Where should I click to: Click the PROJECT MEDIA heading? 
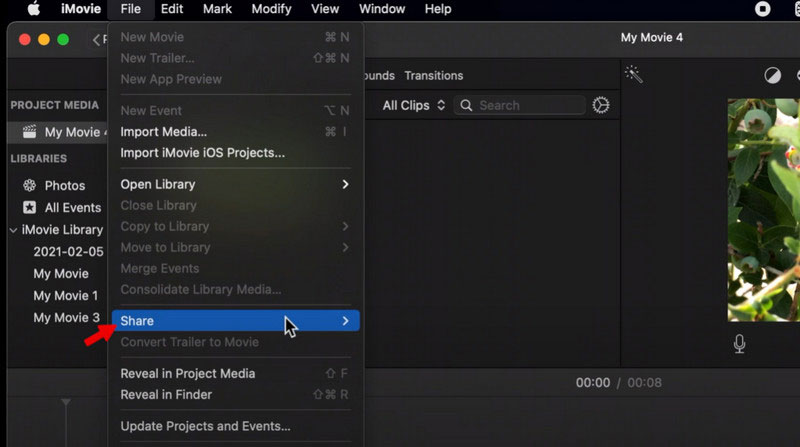55,105
